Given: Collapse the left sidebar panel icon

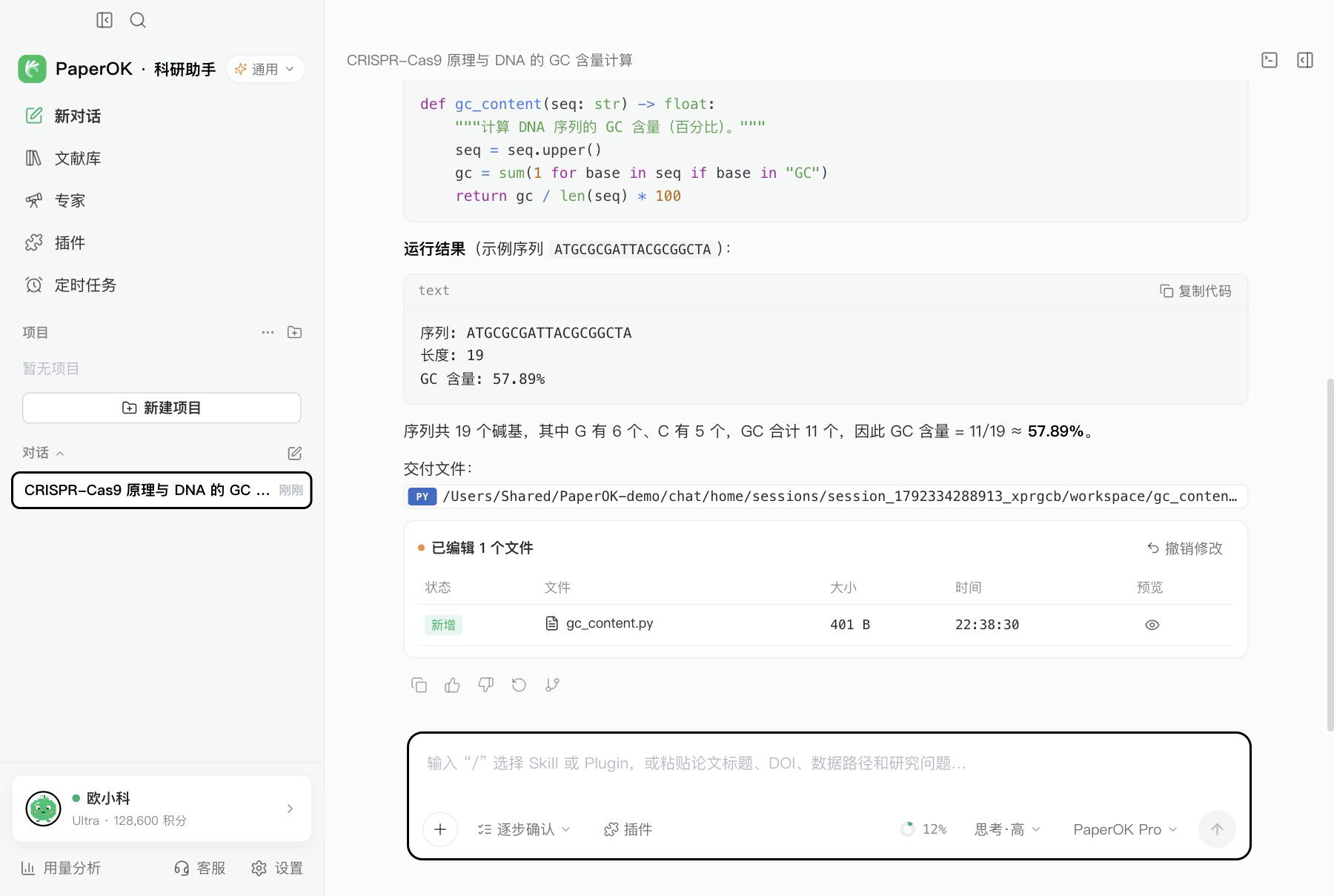Looking at the screenshot, I should (104, 20).
